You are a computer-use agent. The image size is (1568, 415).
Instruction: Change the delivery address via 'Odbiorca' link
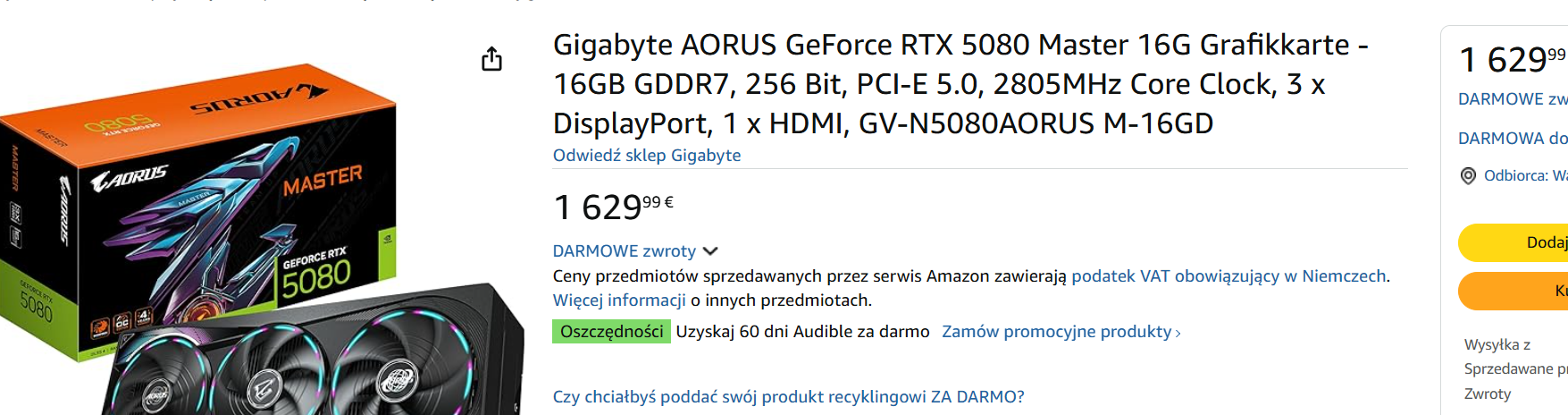tap(1524, 176)
